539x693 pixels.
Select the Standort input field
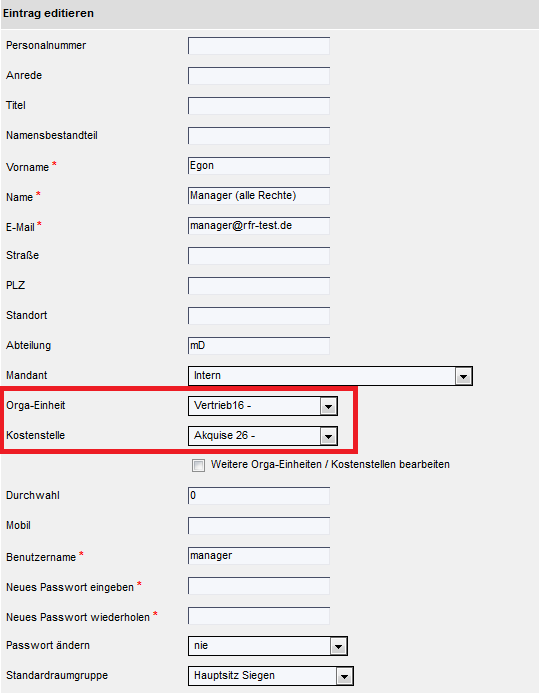pyautogui.click(x=259, y=316)
